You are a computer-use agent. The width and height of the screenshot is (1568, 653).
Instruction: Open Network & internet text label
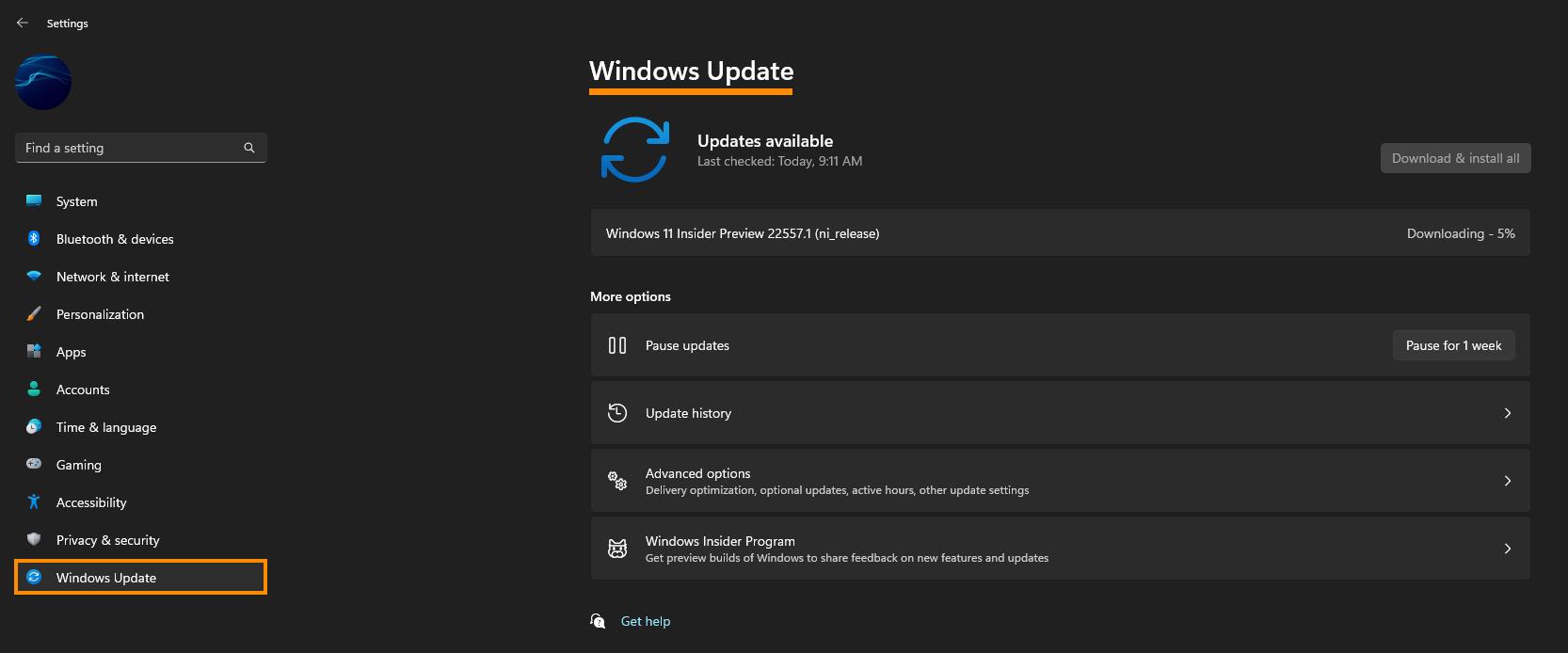click(x=113, y=277)
